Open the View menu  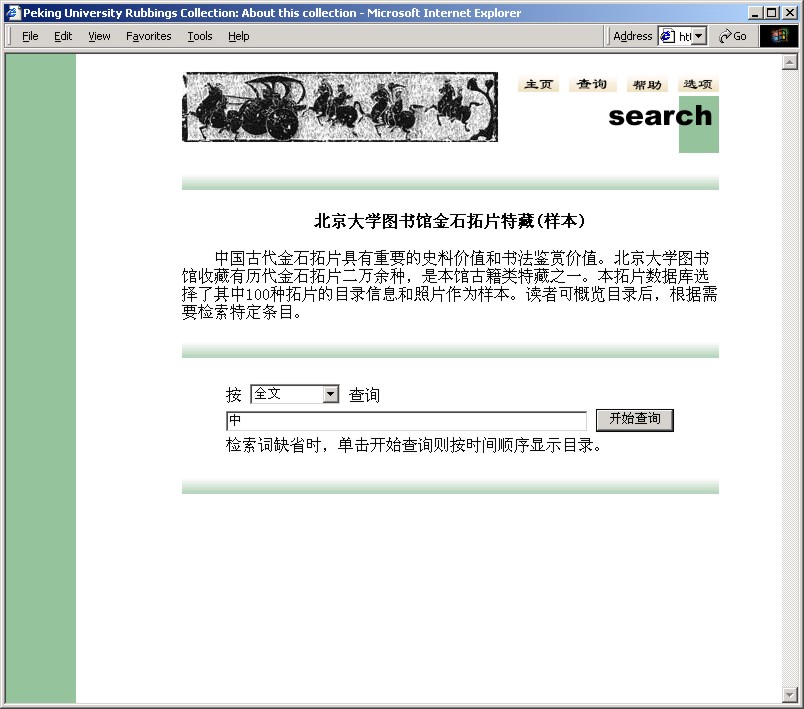pyautogui.click(x=99, y=36)
